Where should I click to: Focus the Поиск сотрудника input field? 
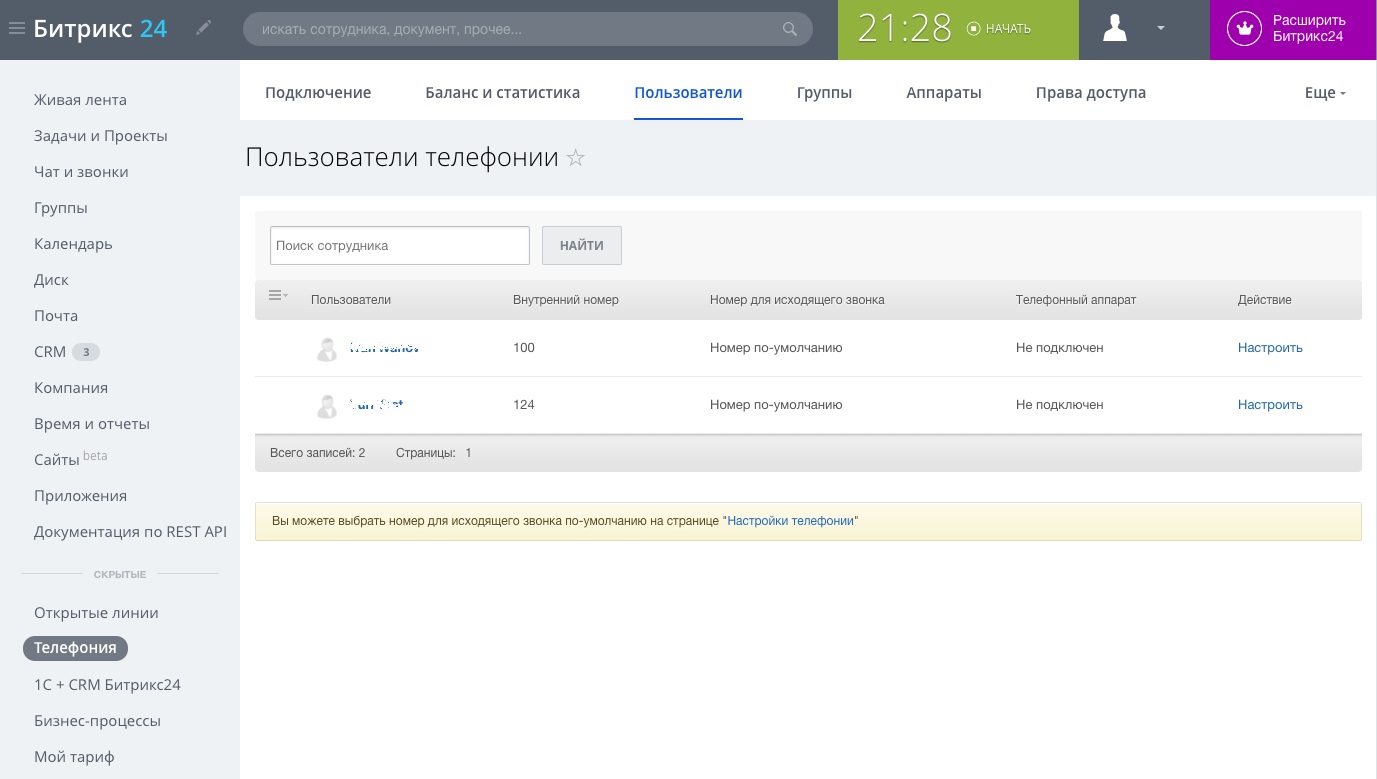(399, 246)
